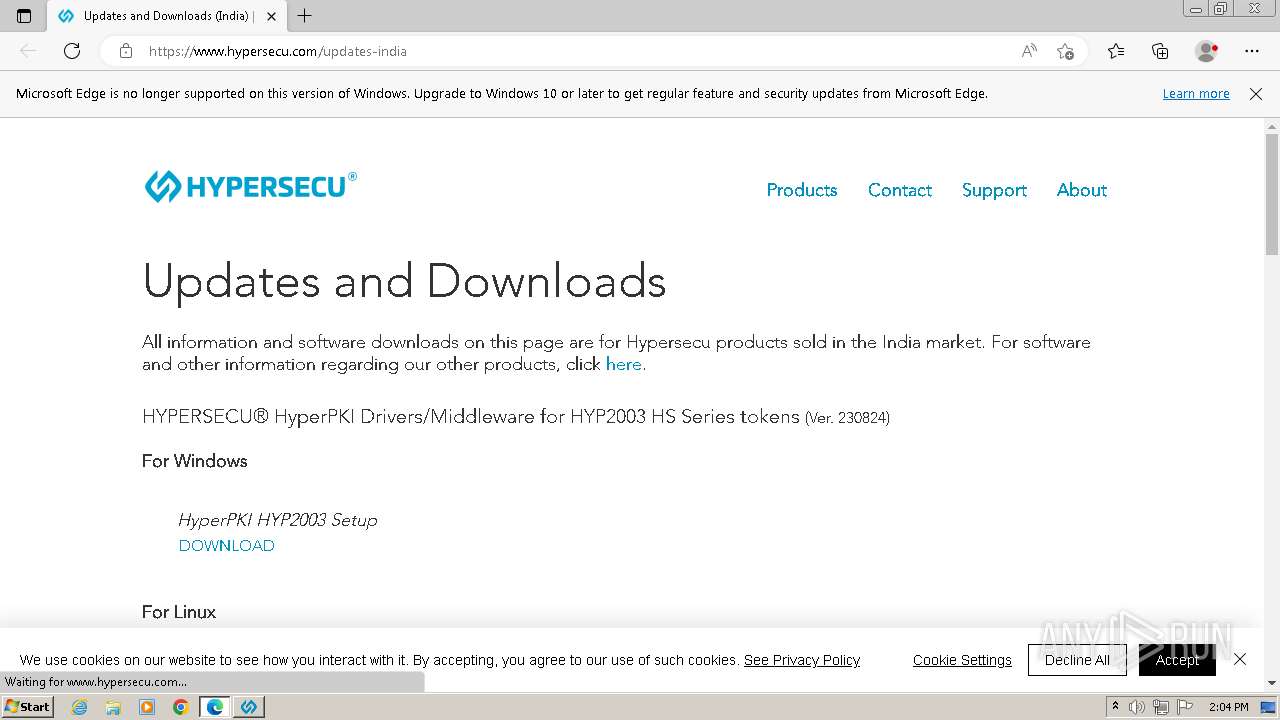The width and height of the screenshot is (1280, 720).
Task: Switch to Microsoft Edge taskbar button
Action: point(215,707)
